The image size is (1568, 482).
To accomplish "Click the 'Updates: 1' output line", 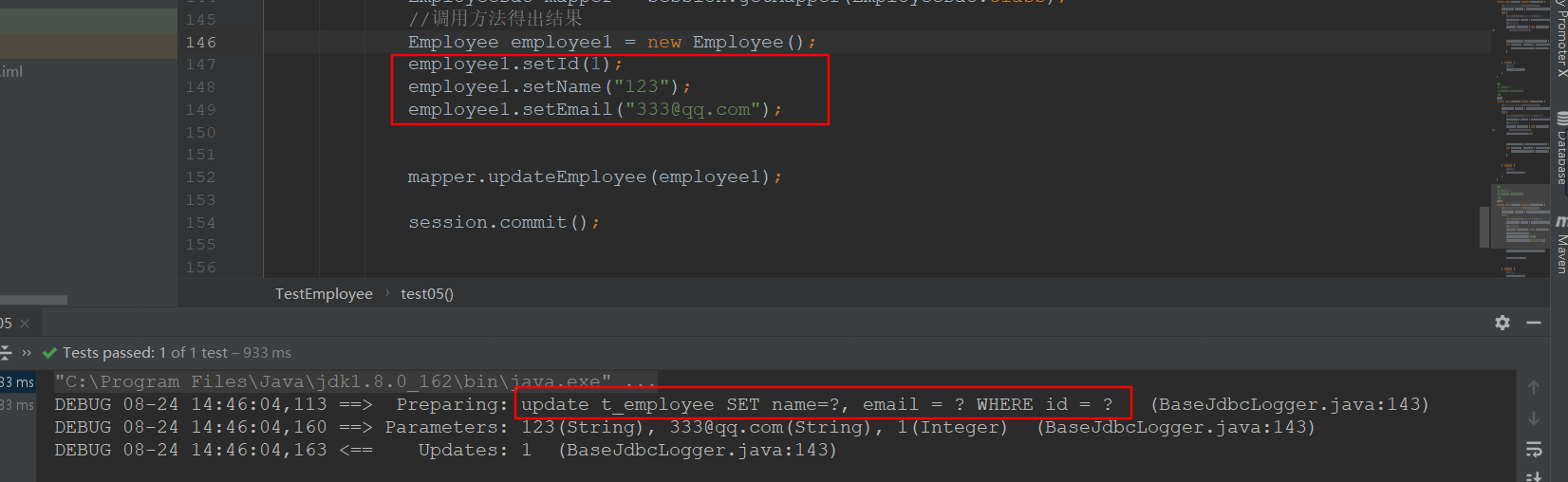I will click(446, 450).
